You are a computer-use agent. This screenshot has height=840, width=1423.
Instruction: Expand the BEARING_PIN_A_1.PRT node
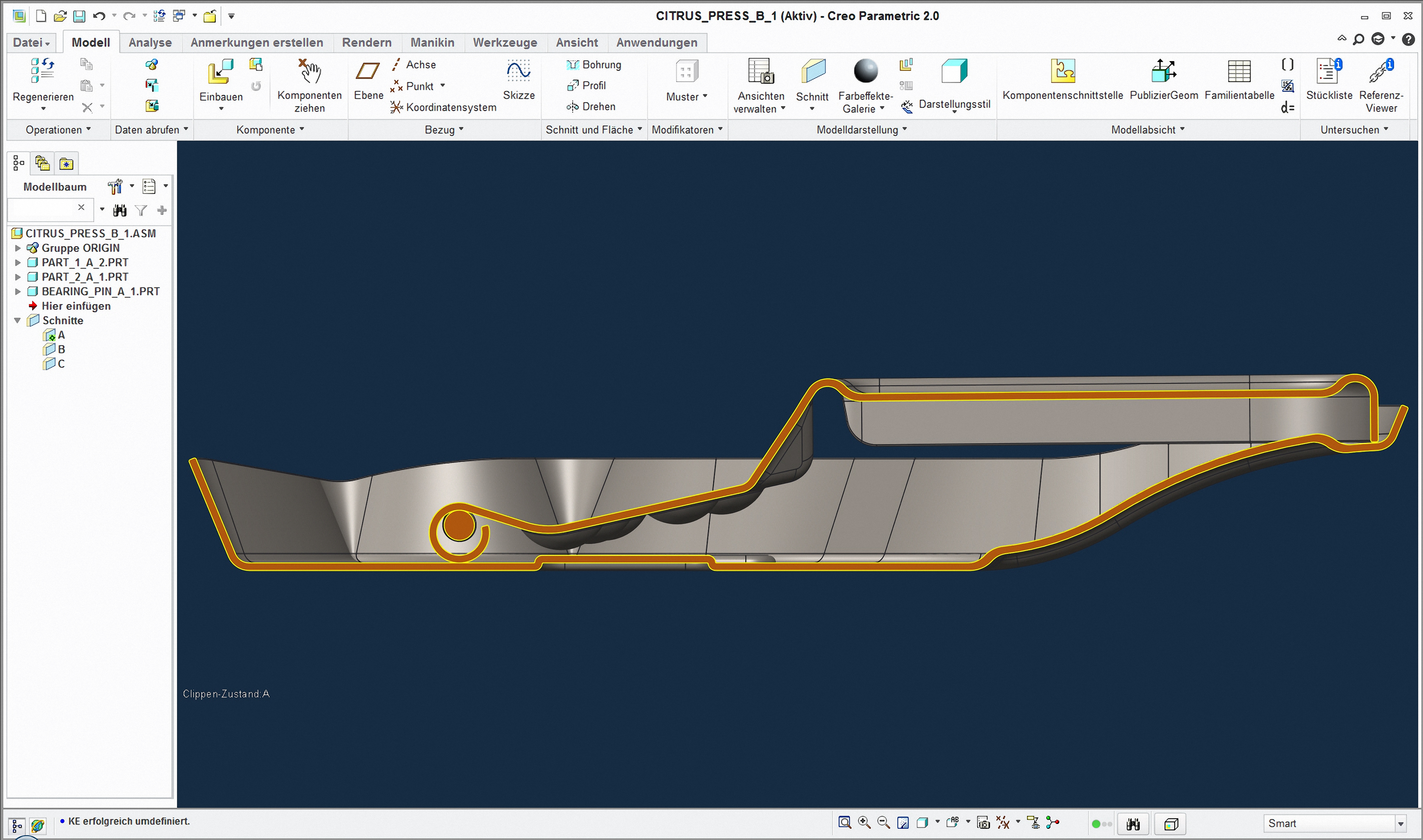(18, 292)
